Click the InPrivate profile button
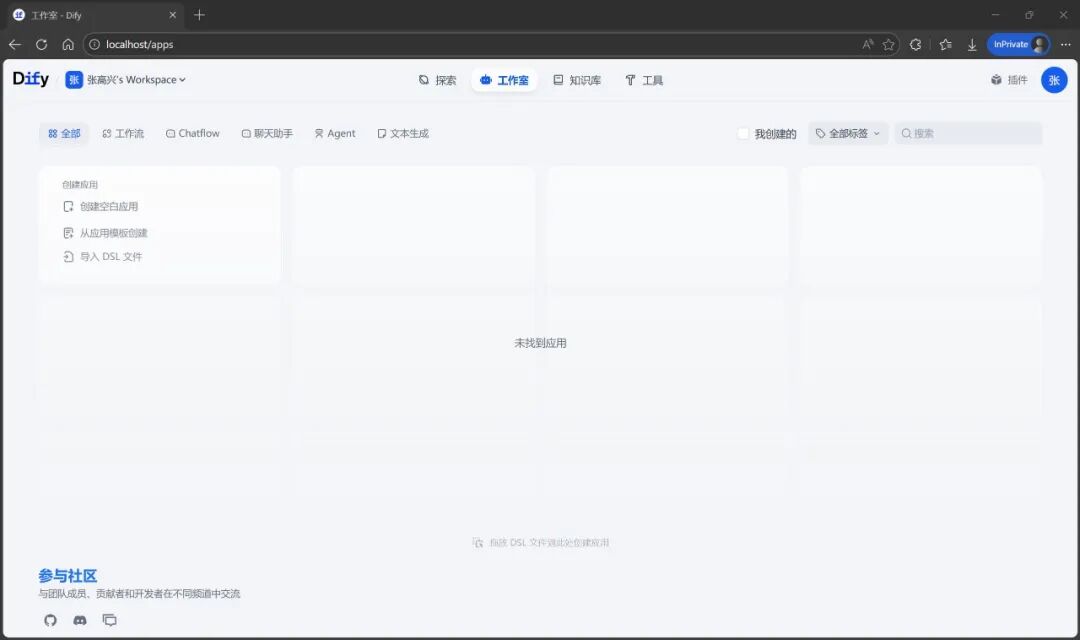Screen dimensions: 1080x640 [1019, 45]
